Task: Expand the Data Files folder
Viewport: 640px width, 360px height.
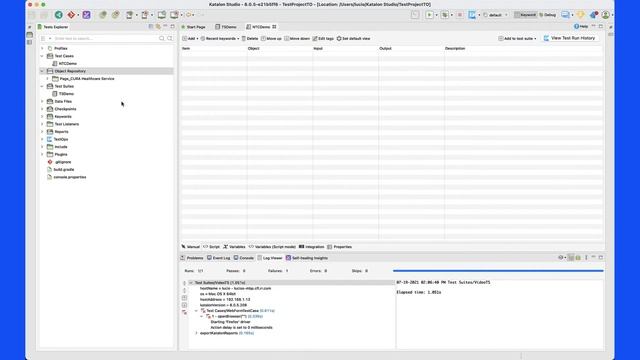Action: (x=42, y=101)
